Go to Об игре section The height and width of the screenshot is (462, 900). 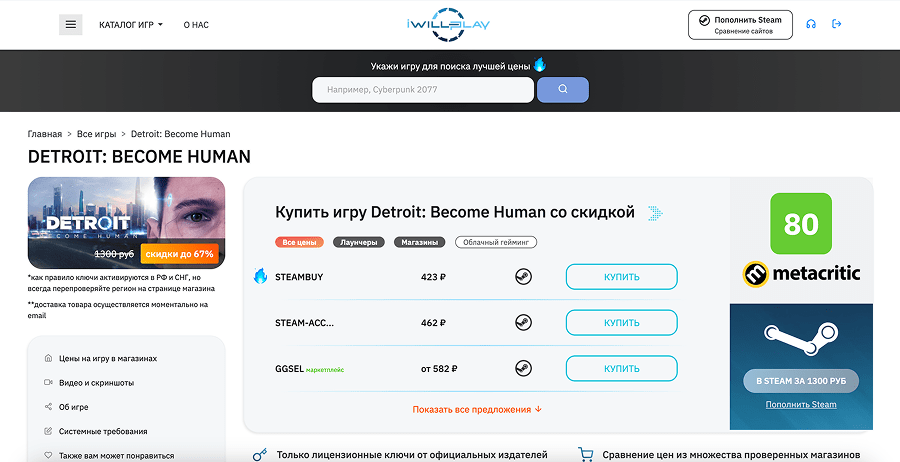tap(73, 407)
